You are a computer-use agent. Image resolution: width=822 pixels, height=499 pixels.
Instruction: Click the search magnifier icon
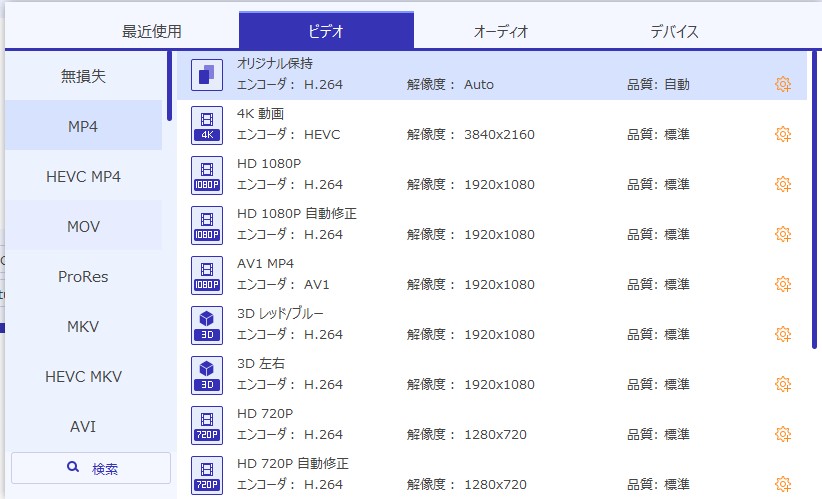tap(73, 467)
